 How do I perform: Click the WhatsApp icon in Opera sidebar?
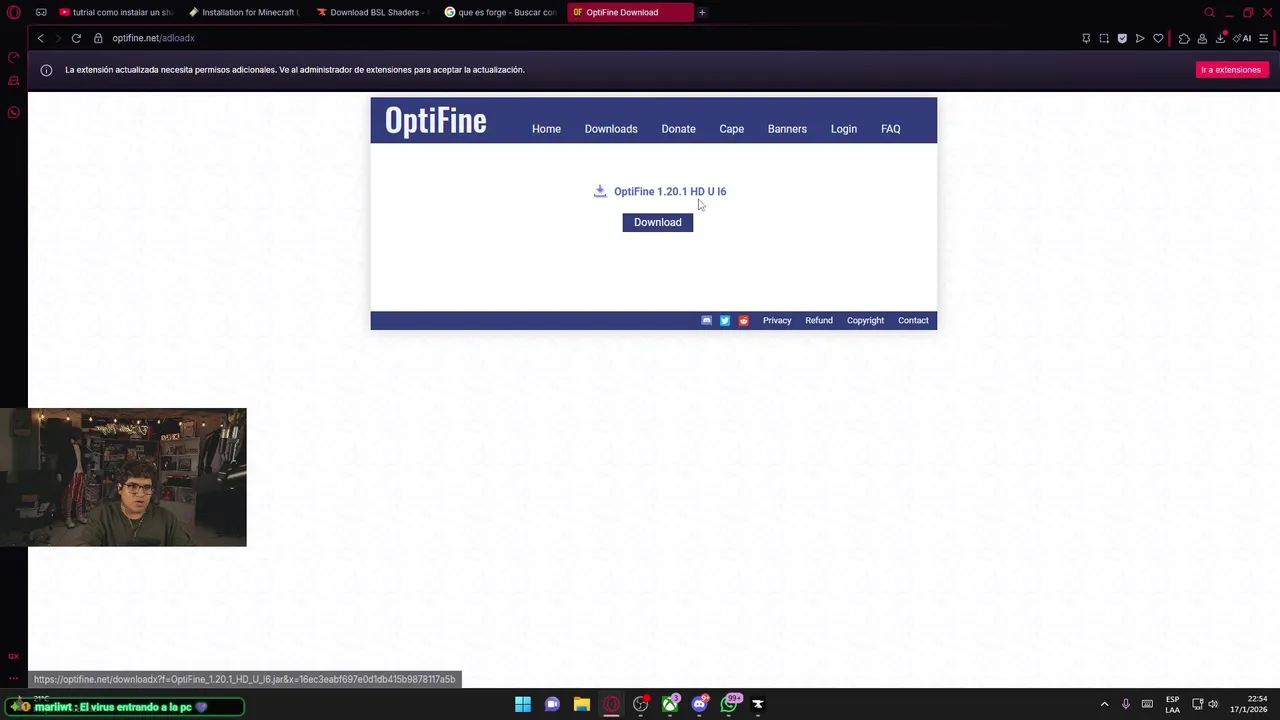pos(14,112)
